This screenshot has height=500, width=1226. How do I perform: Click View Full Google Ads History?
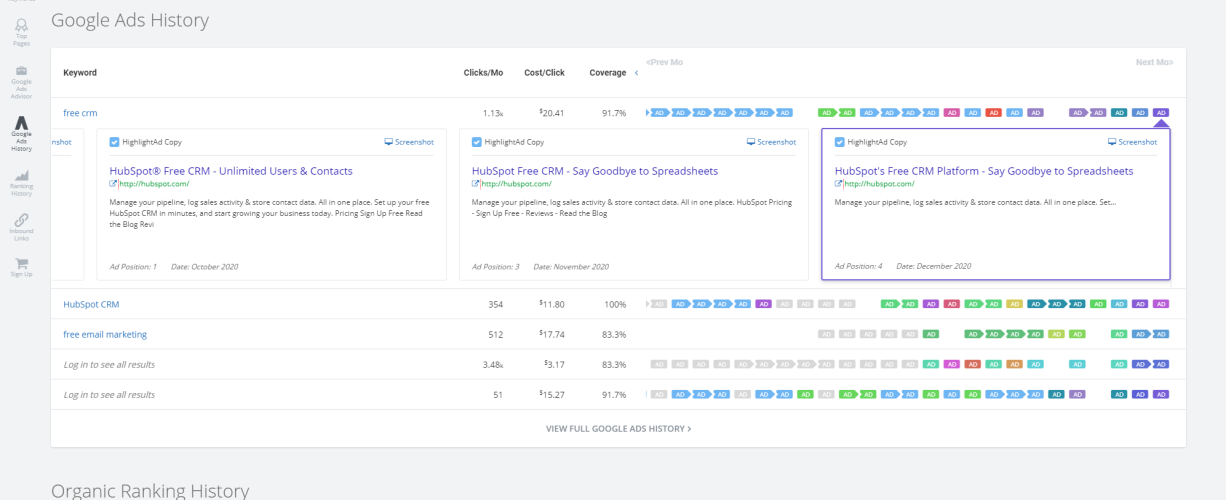pyautogui.click(x=618, y=428)
